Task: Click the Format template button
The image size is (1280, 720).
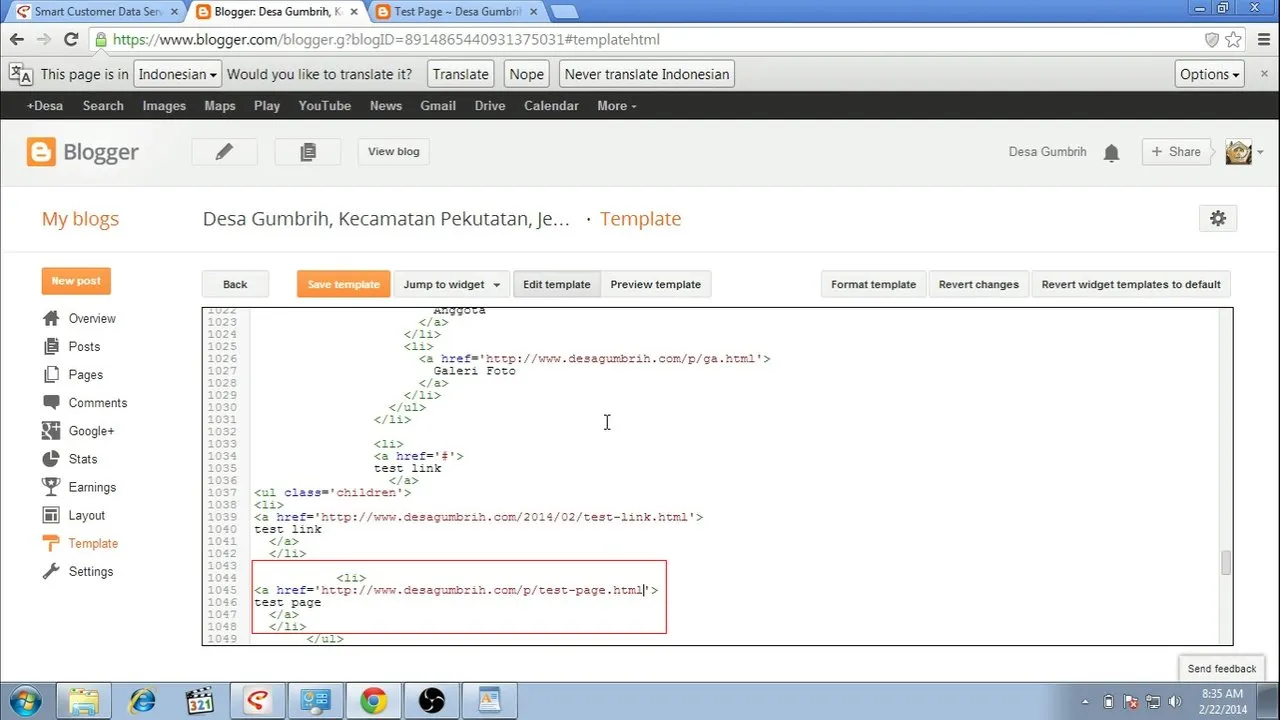Action: [874, 284]
